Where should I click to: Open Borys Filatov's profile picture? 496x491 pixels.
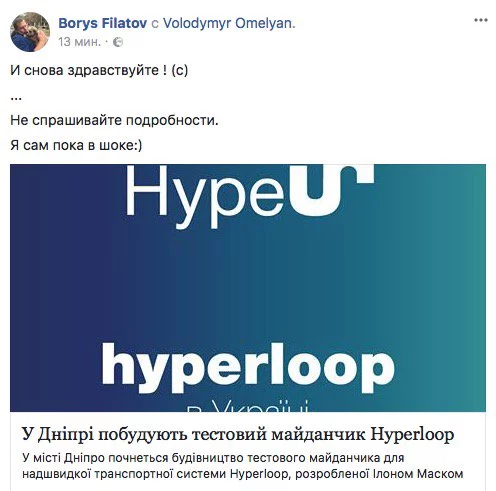(30, 32)
